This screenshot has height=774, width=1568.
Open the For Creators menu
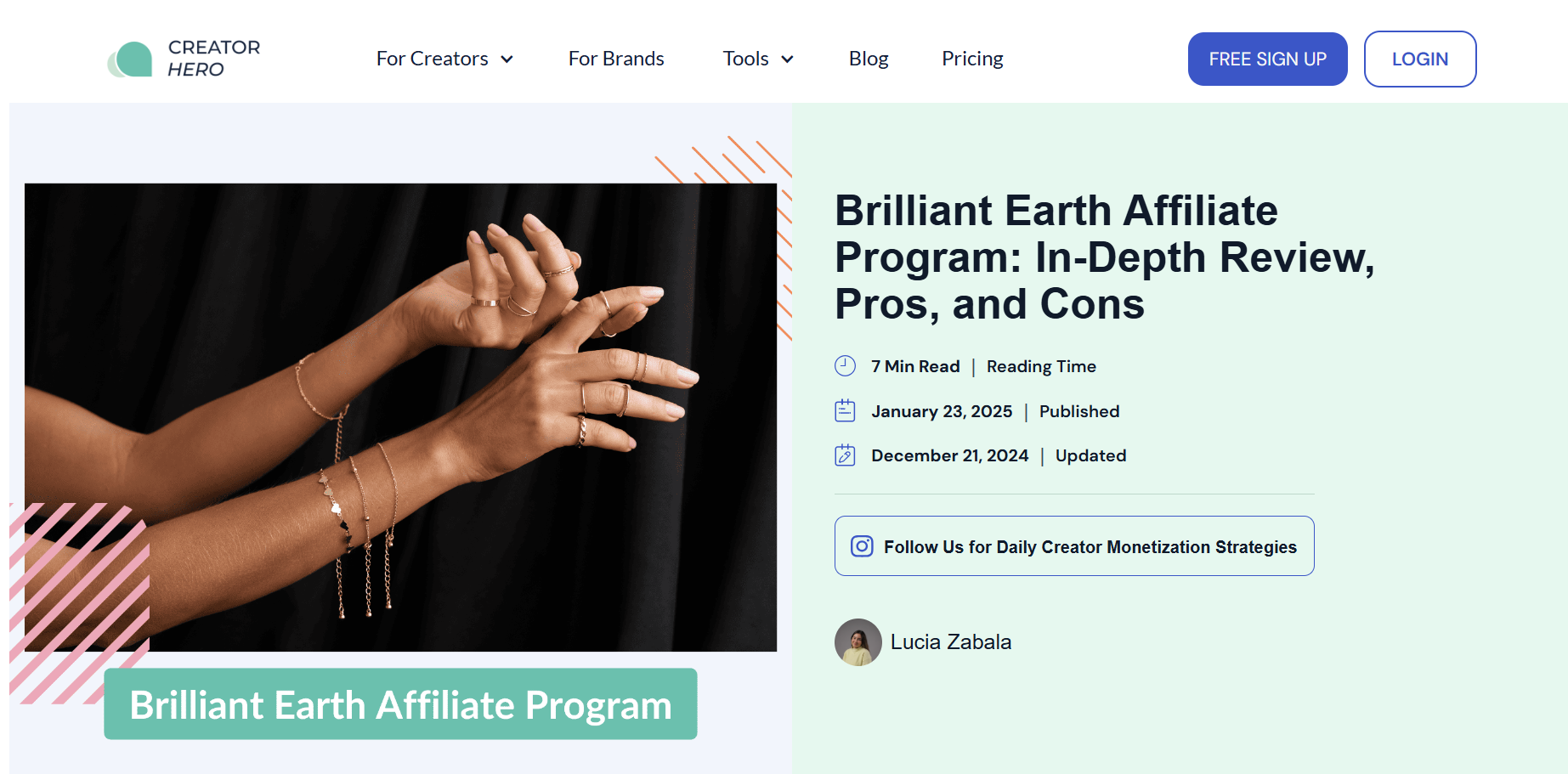pos(433,59)
